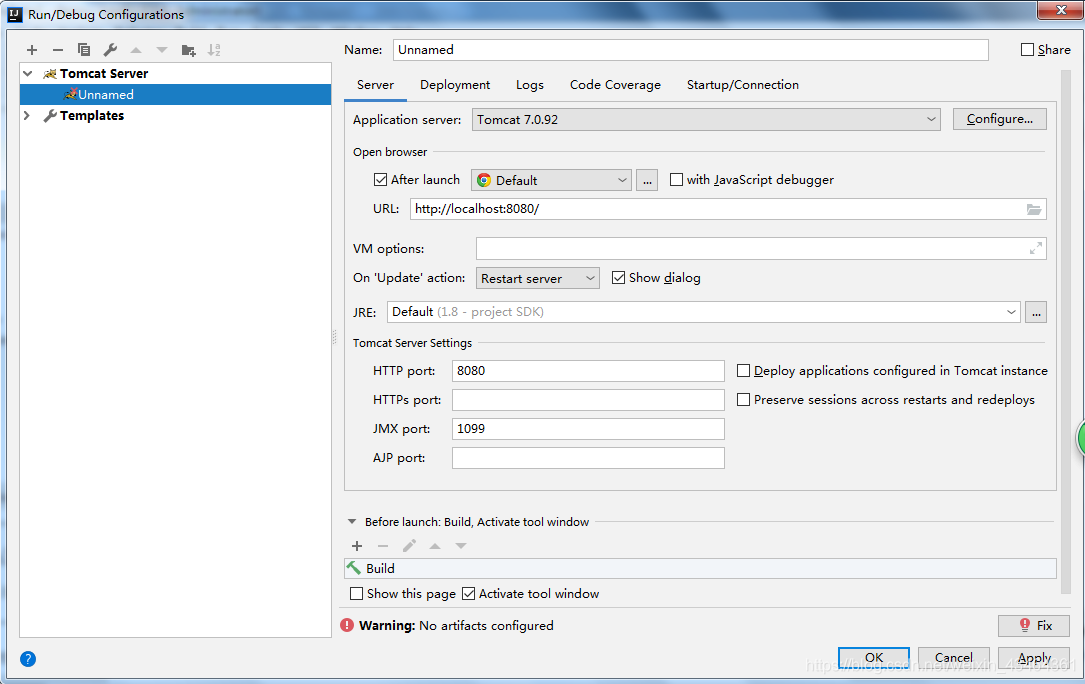Click the JRE browse ellipsis button

(x=1036, y=312)
